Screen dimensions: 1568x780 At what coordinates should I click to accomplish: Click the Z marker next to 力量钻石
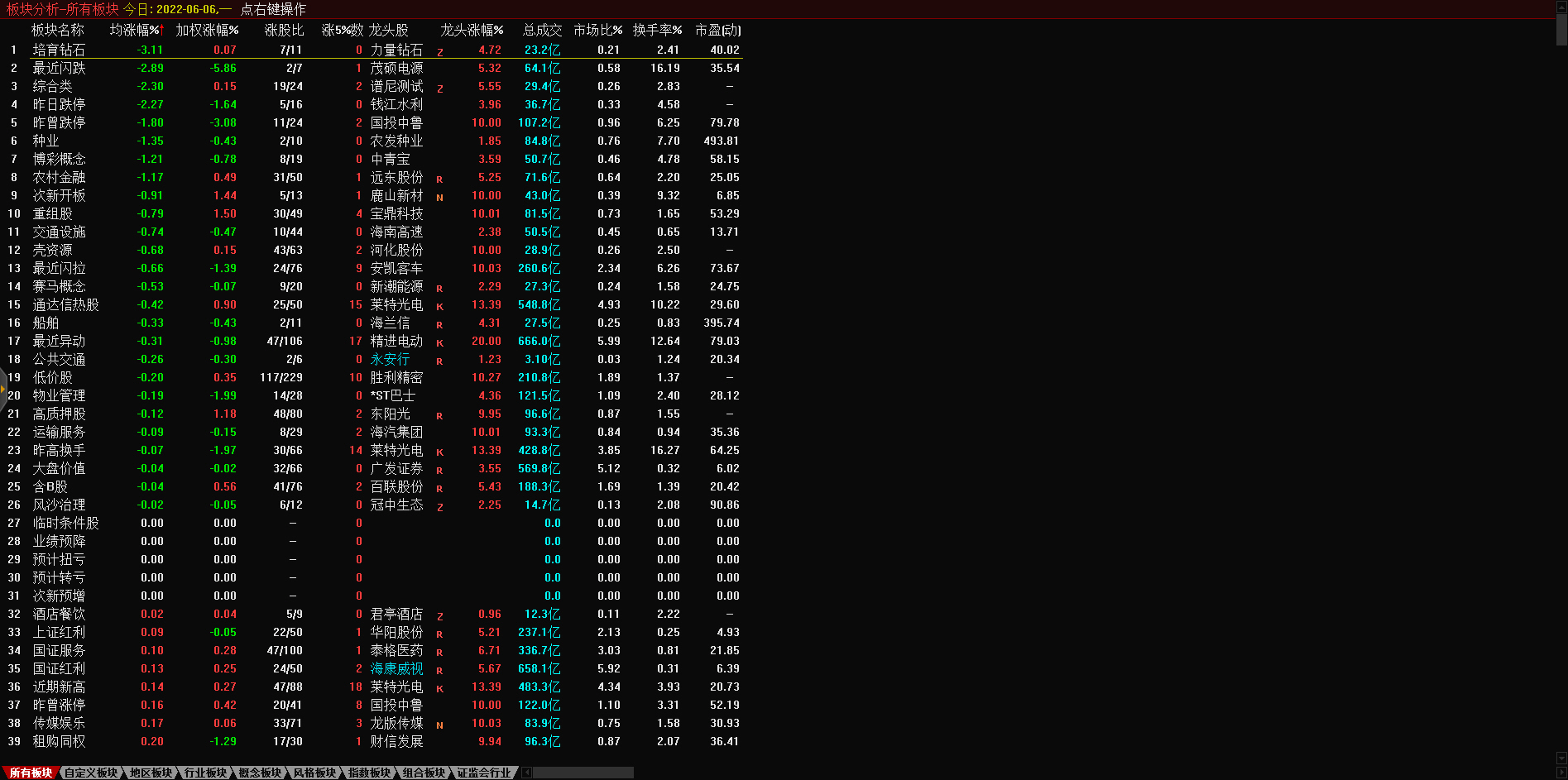[x=439, y=51]
